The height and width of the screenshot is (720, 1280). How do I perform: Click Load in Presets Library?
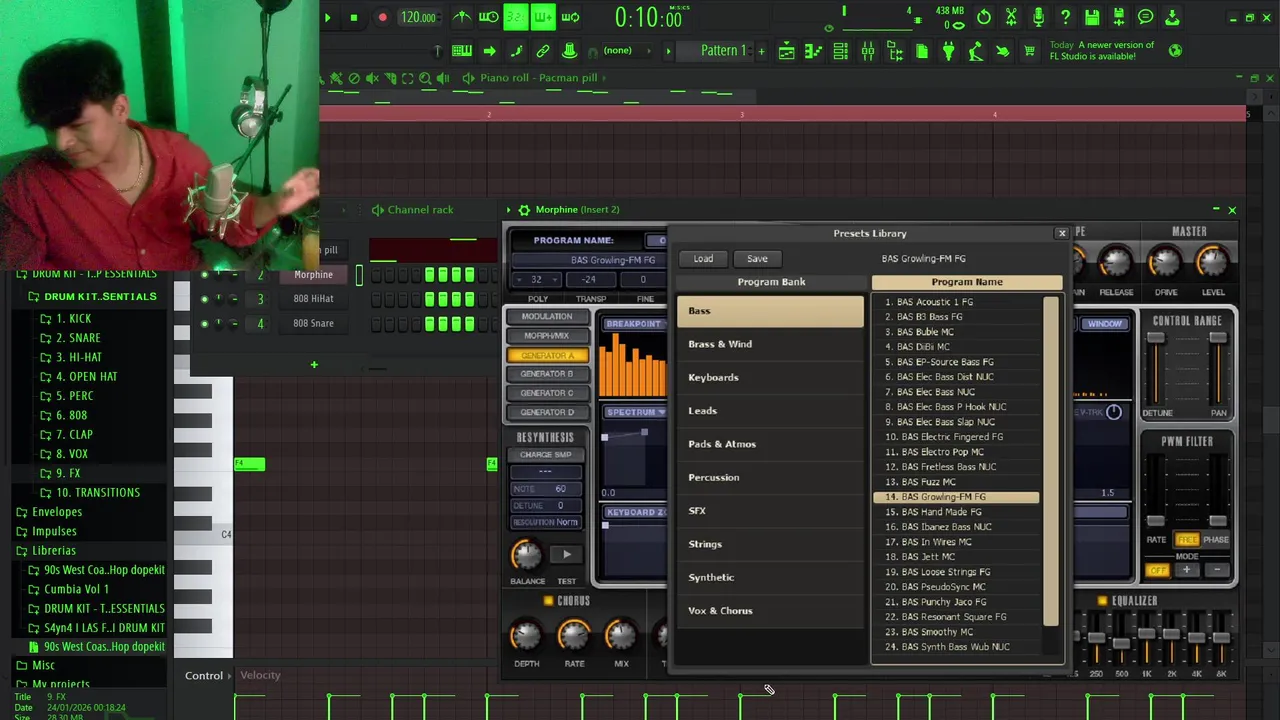pyautogui.click(x=703, y=259)
